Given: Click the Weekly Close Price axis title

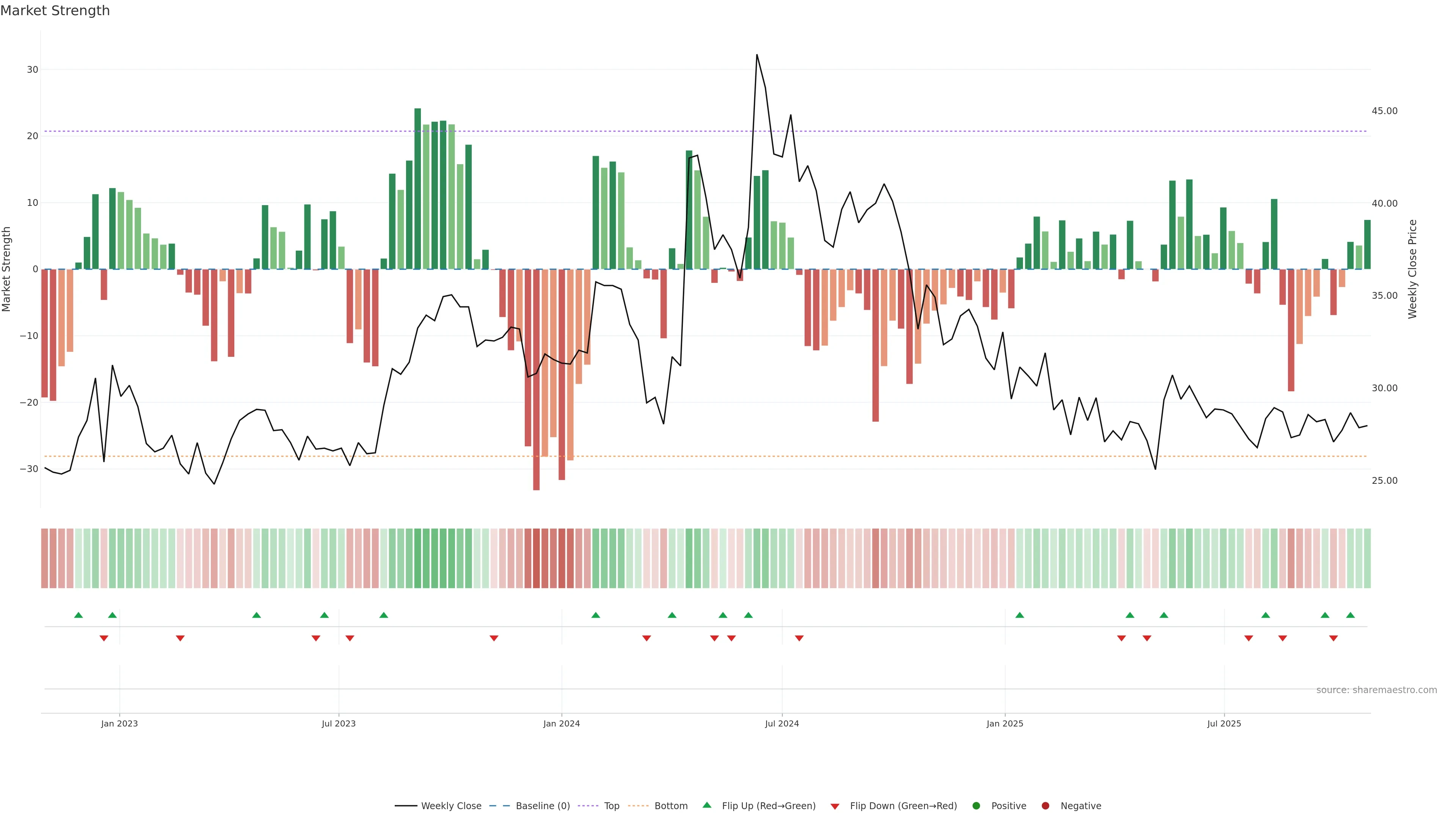Looking at the screenshot, I should click(x=1412, y=269).
